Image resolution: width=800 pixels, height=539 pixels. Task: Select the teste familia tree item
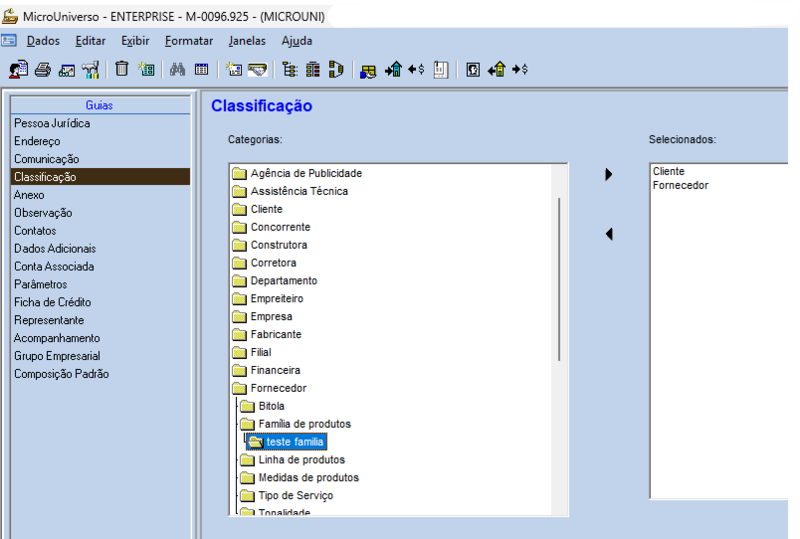287,442
